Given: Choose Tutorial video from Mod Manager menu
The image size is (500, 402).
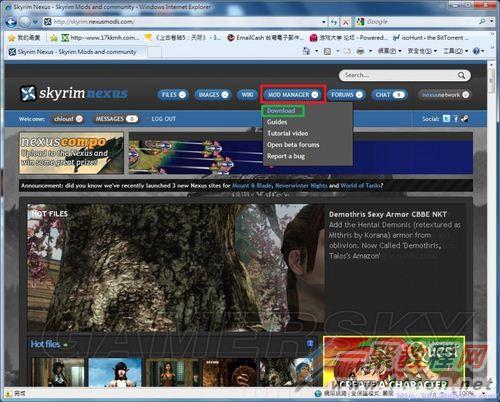Looking at the screenshot, I should click(x=287, y=133).
